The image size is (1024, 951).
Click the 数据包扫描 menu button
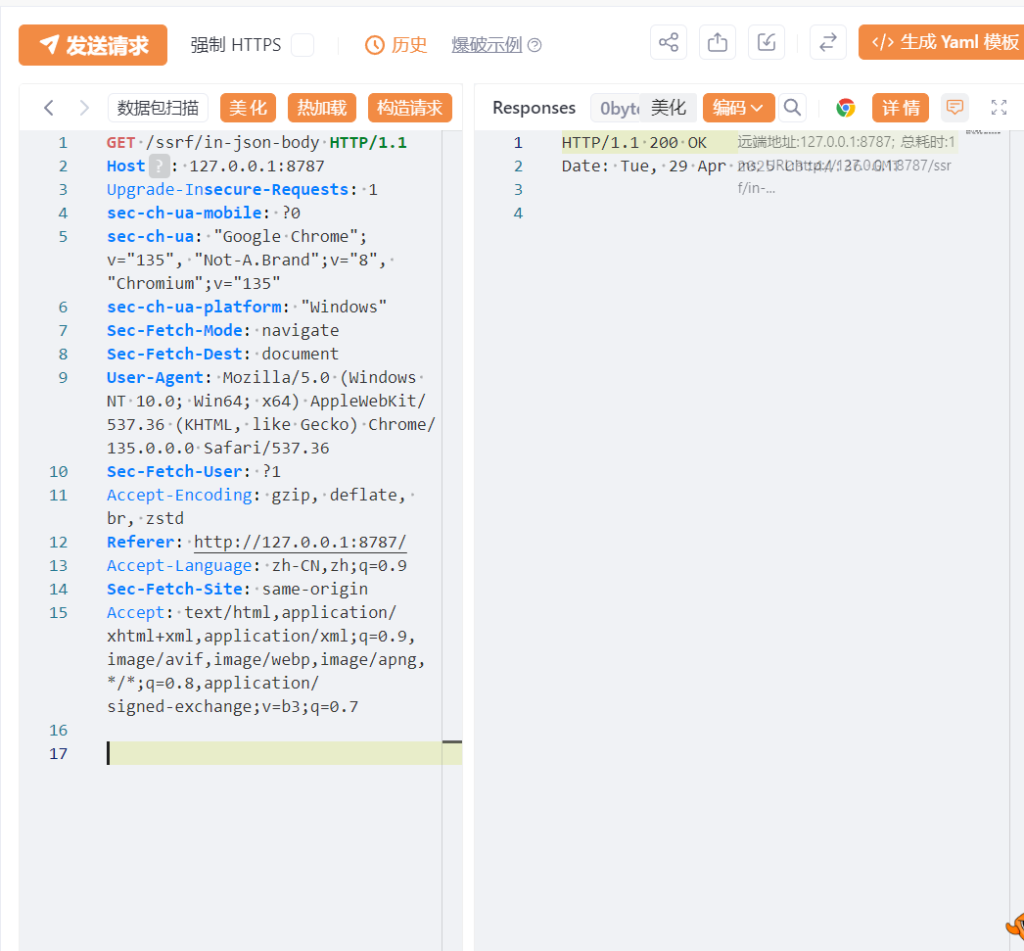click(158, 108)
